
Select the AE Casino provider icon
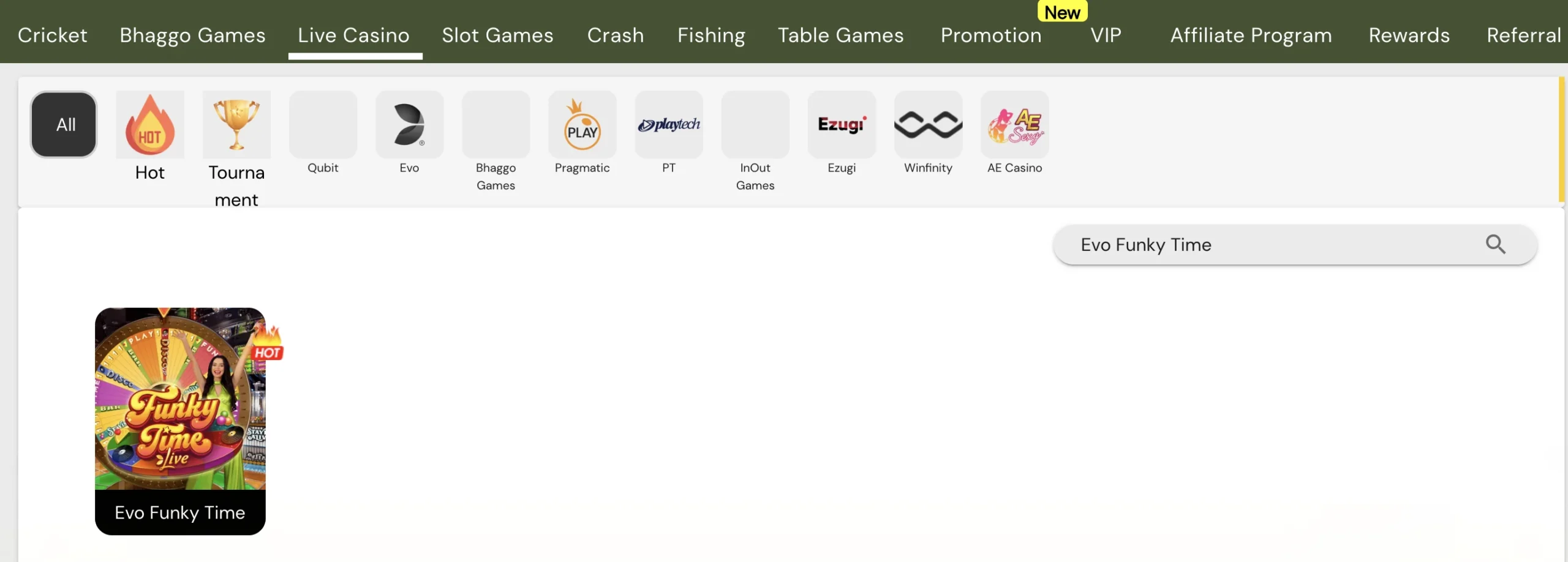(x=1015, y=125)
